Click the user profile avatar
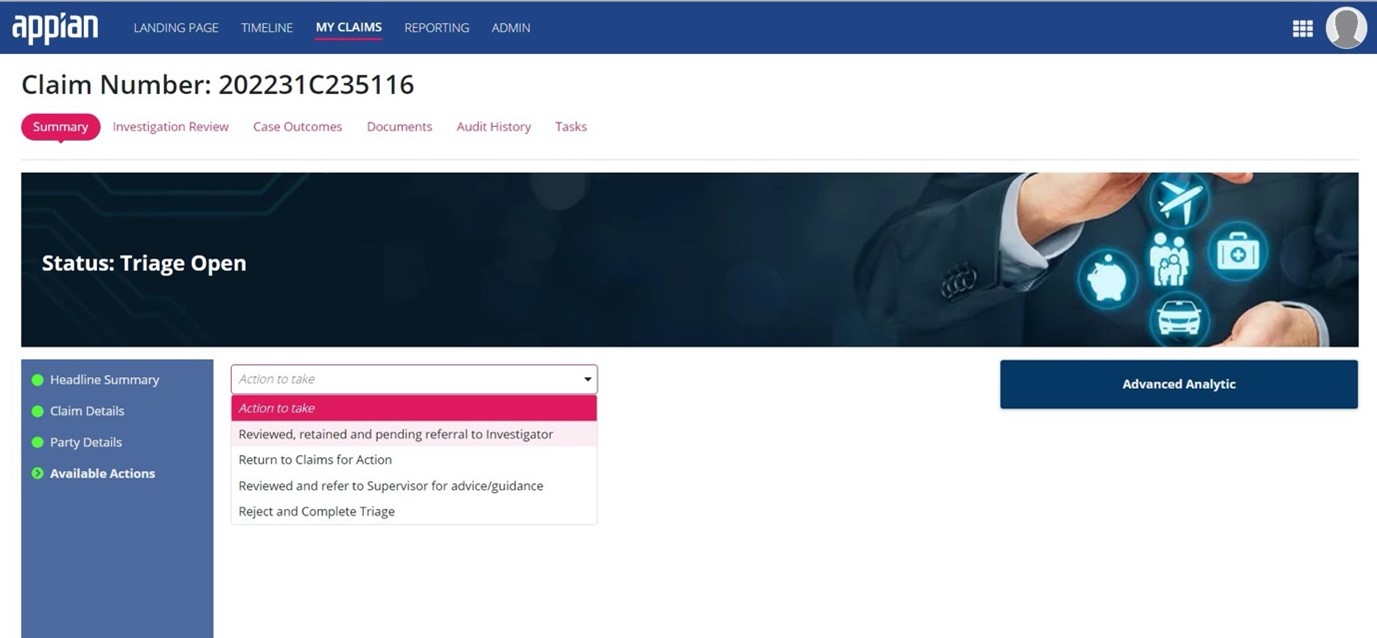Image resolution: width=1377 pixels, height=638 pixels. pyautogui.click(x=1345, y=28)
